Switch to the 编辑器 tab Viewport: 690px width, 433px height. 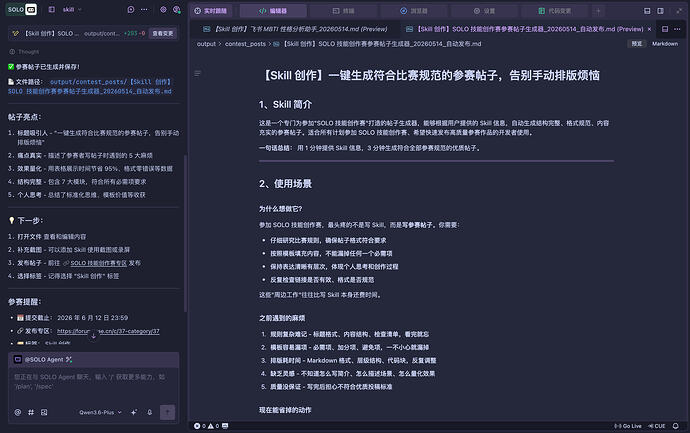click(273, 11)
